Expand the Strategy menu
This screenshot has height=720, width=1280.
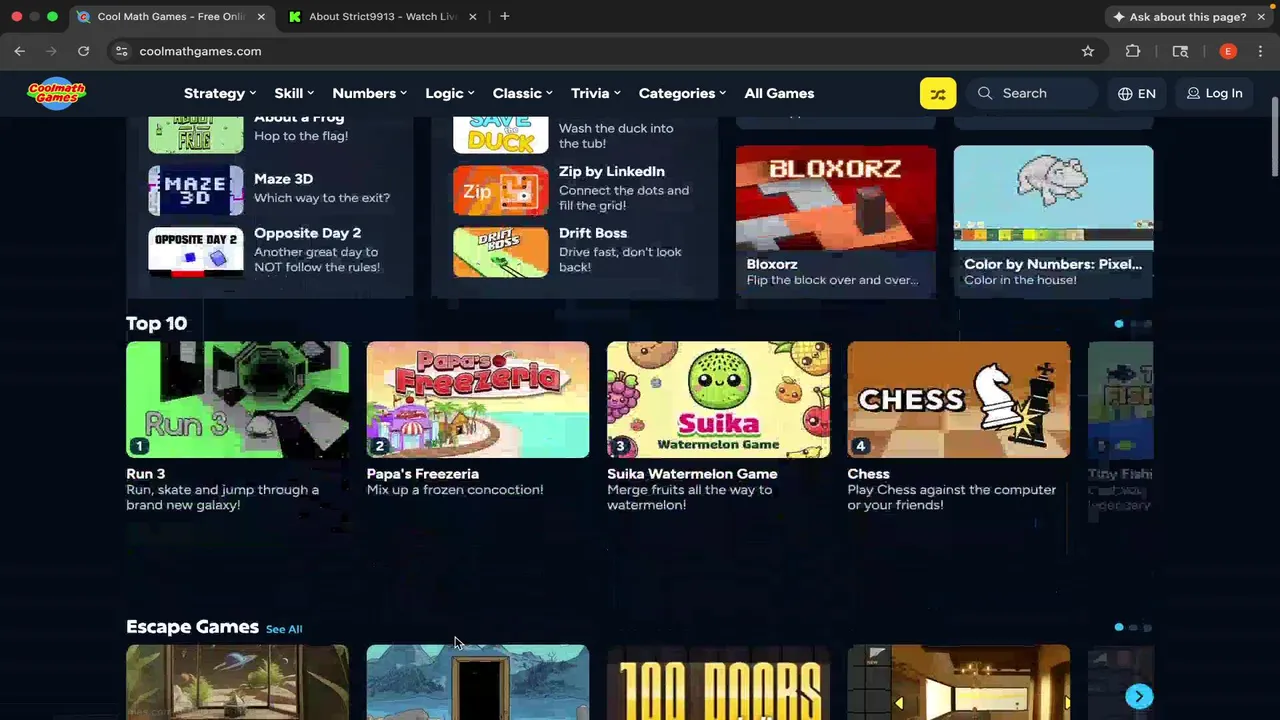point(220,93)
